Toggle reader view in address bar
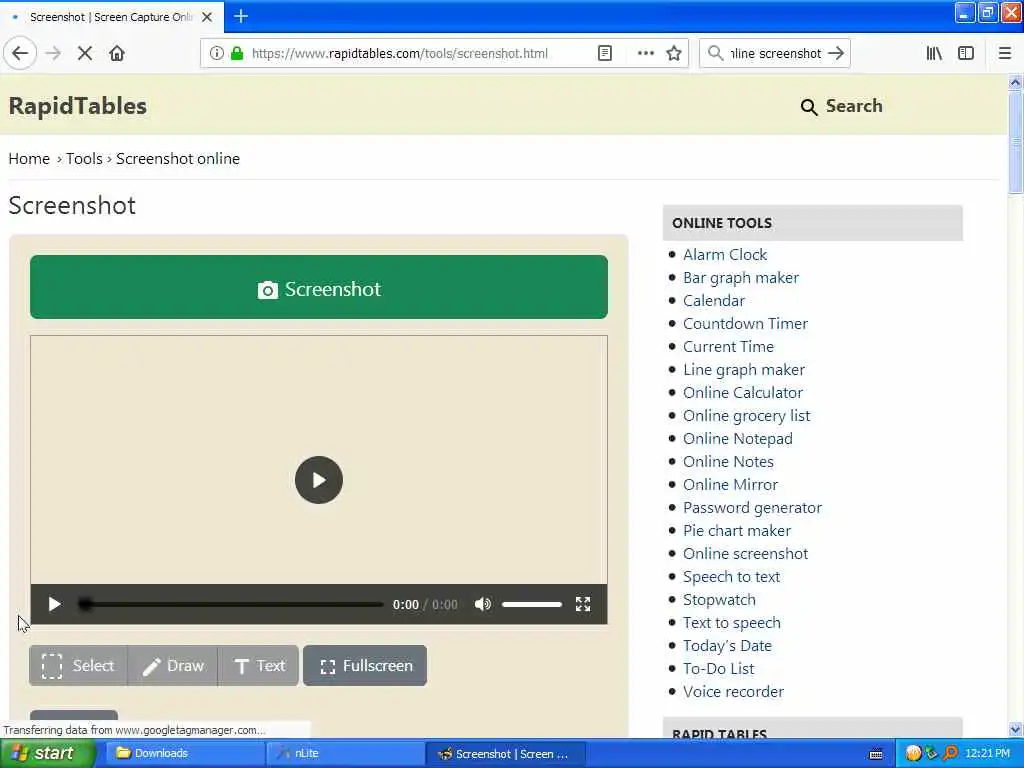 605,53
